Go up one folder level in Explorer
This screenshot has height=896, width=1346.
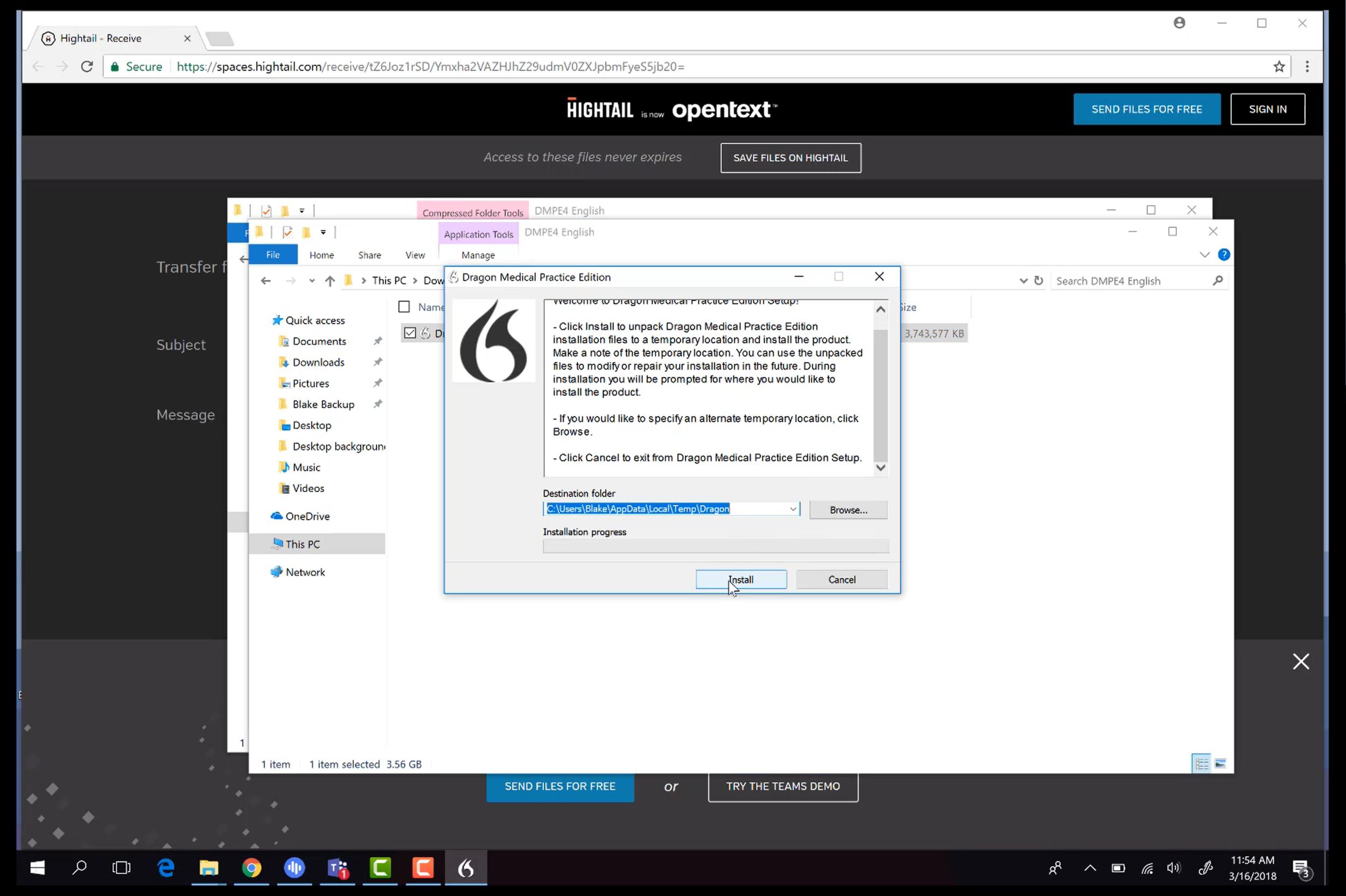point(330,281)
